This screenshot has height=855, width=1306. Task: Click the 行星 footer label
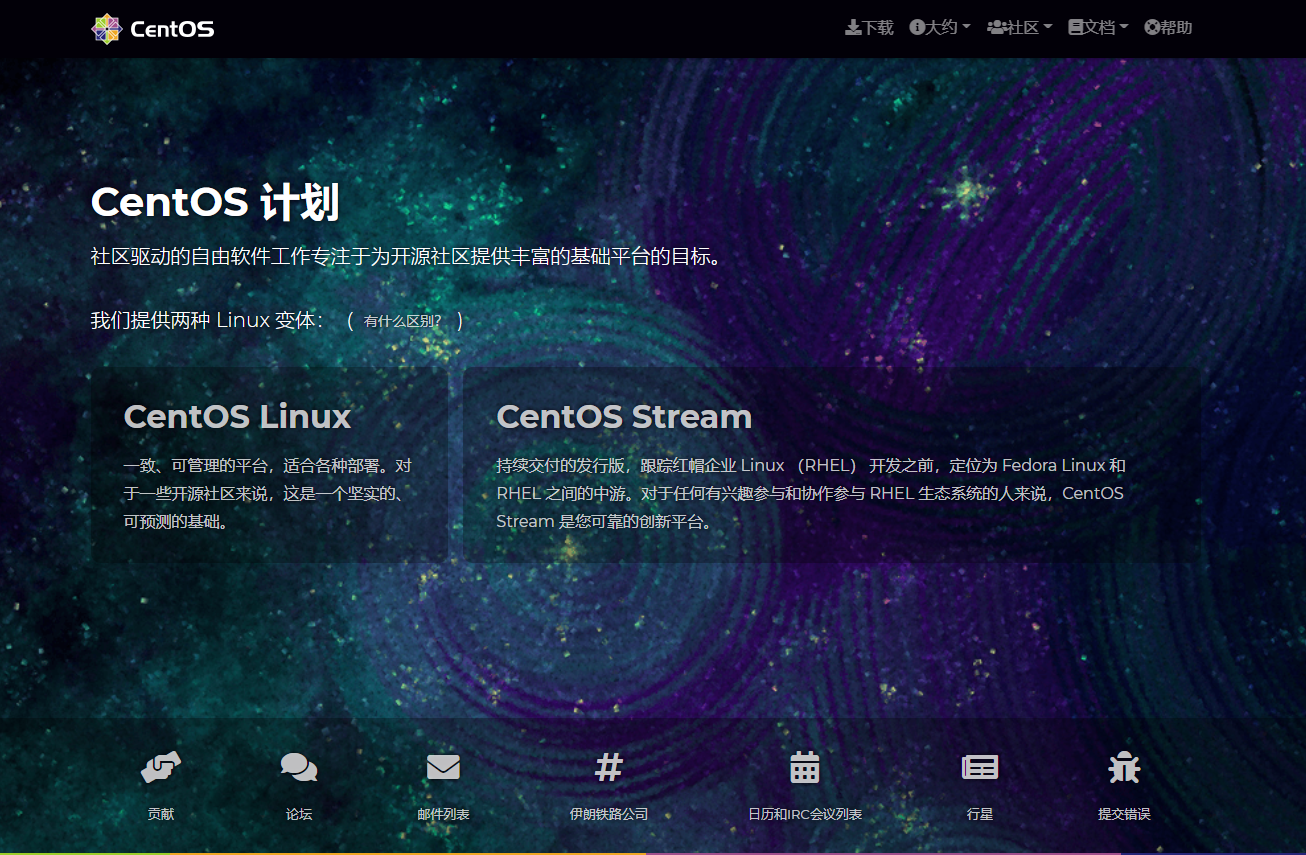(x=980, y=814)
